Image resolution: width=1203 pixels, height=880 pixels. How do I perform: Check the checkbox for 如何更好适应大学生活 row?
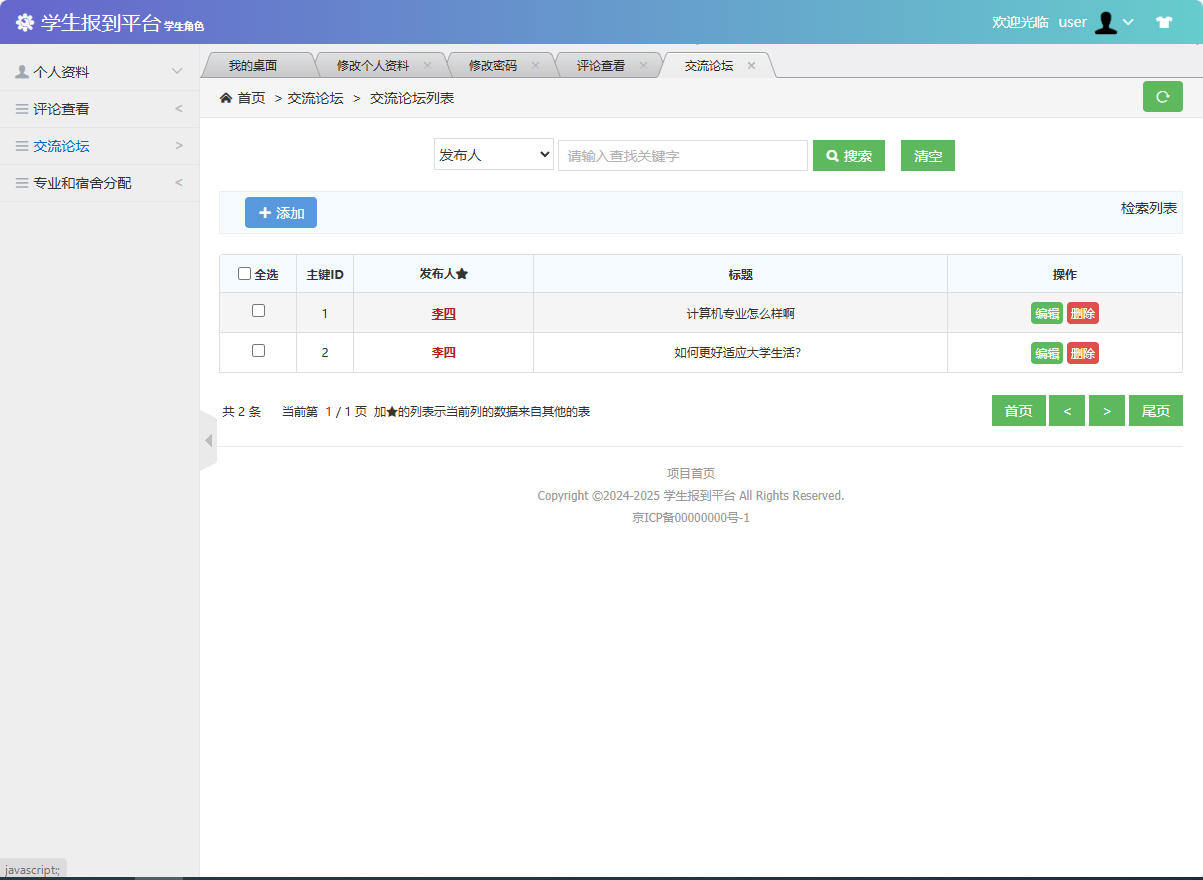(x=257, y=351)
